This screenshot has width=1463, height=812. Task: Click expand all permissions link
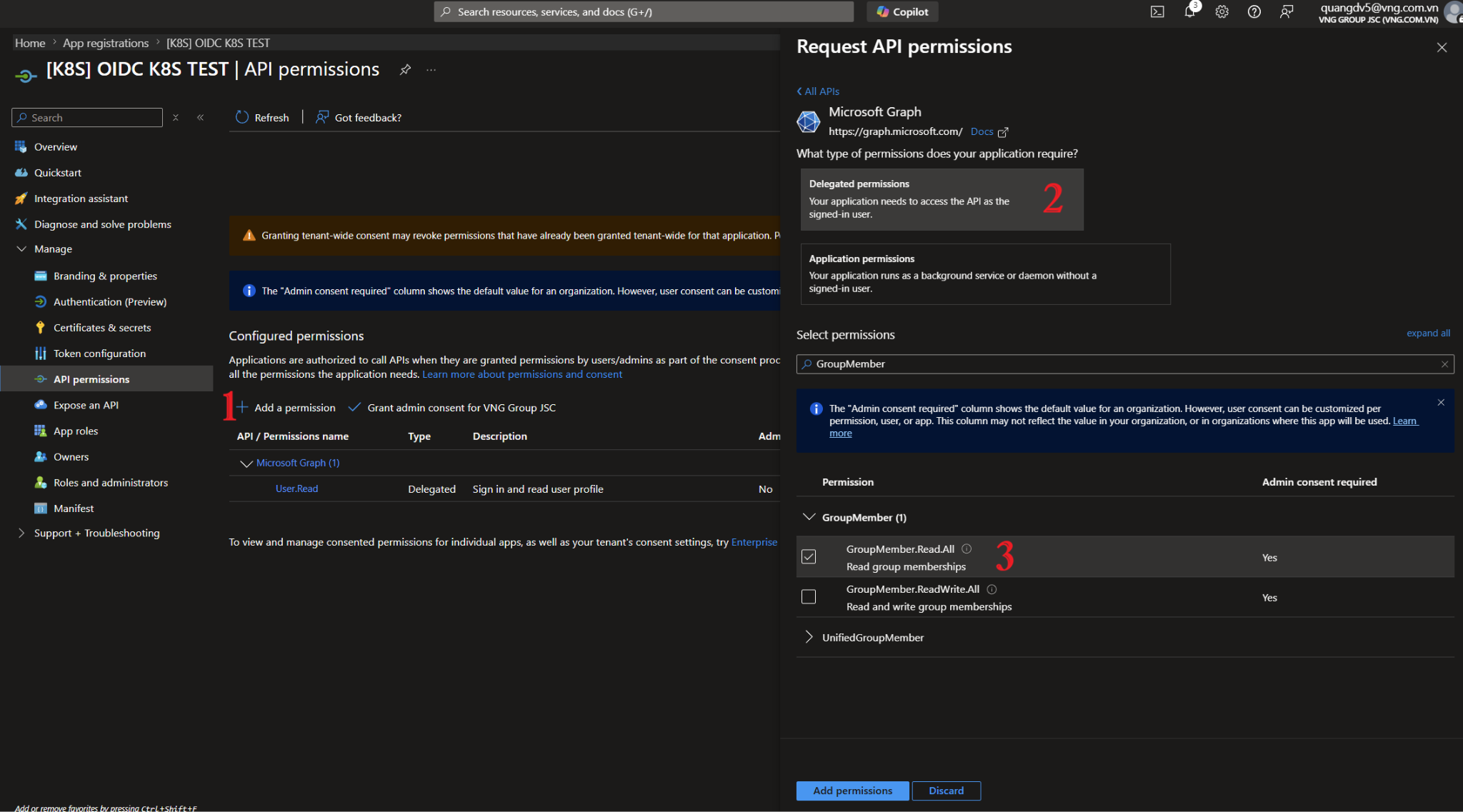click(x=1428, y=333)
